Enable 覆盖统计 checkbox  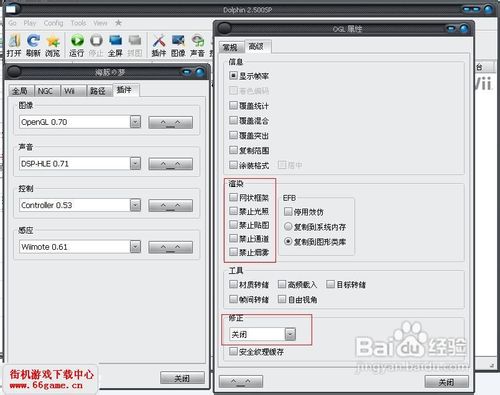(233, 106)
